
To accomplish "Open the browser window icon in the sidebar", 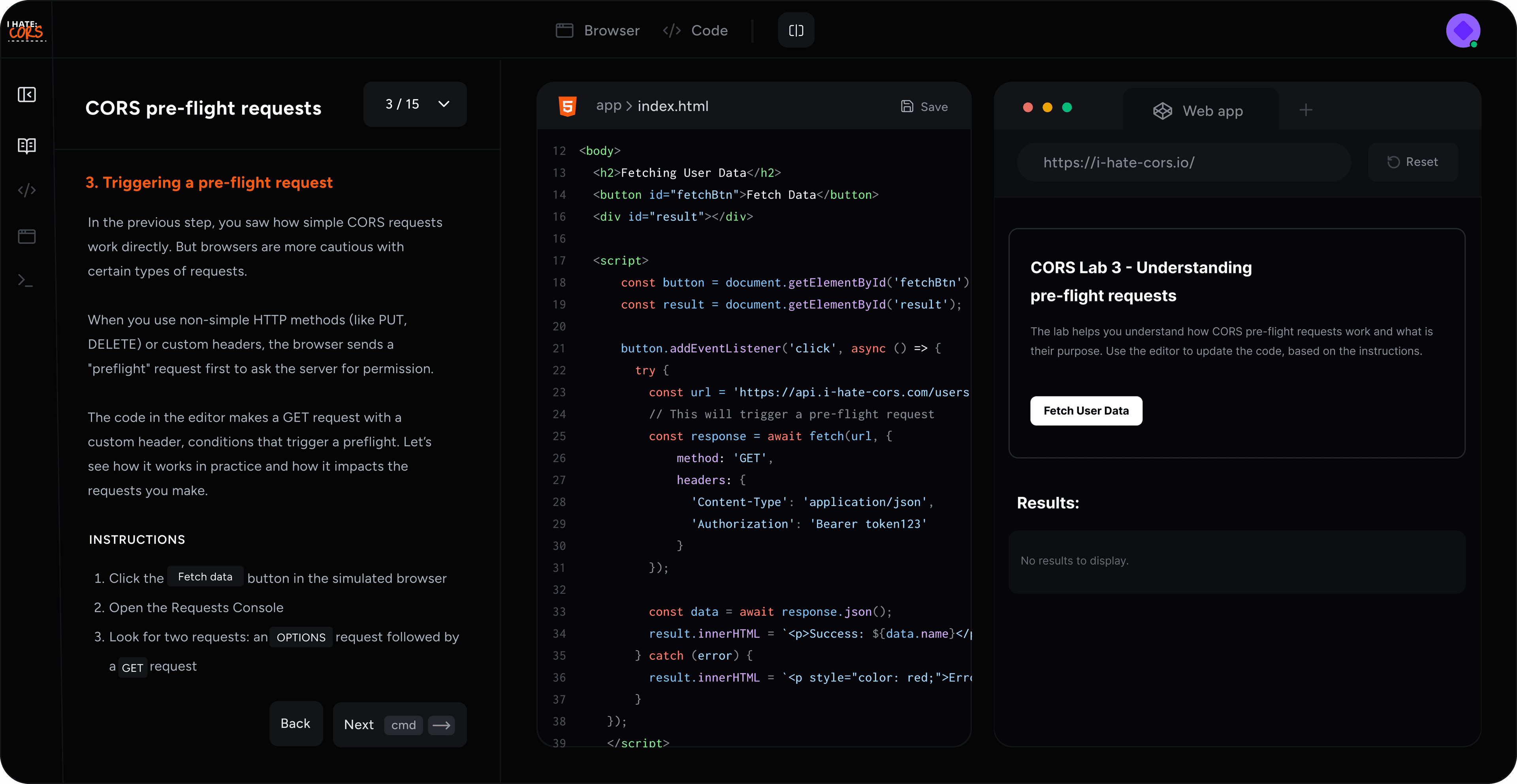I will (x=26, y=235).
